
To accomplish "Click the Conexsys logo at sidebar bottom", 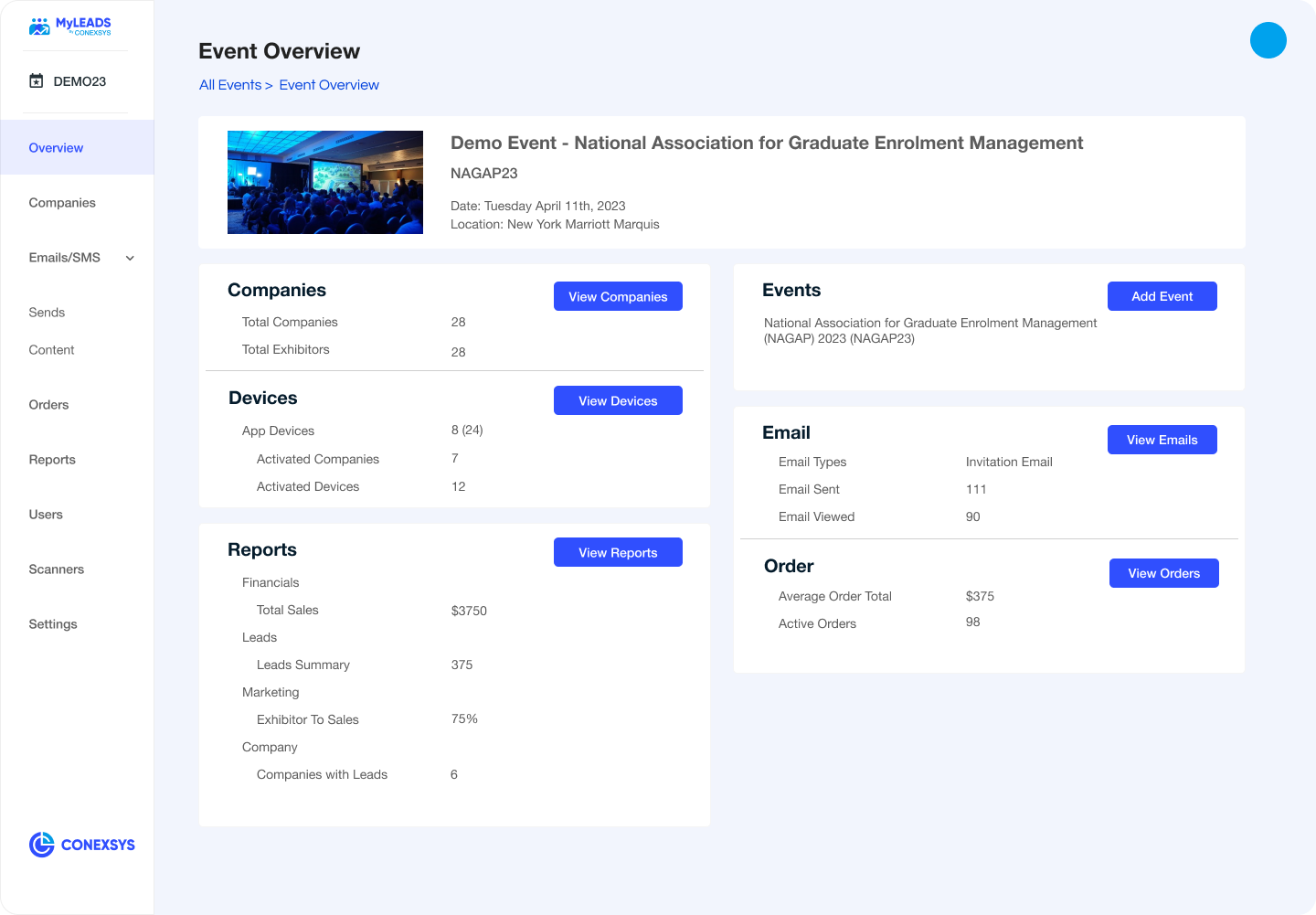I will click(82, 845).
